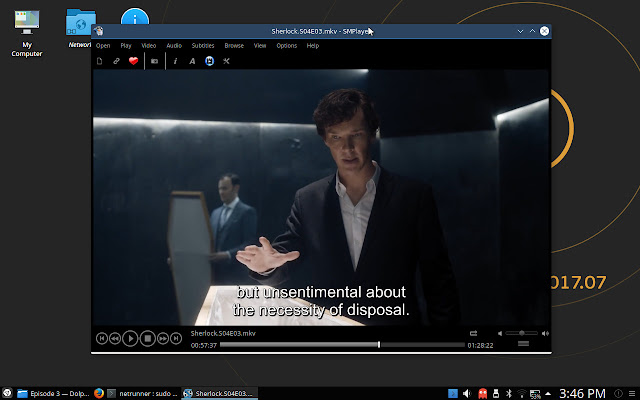This screenshot has height=400, width=640.
Task: Click the total duration 01:28:22
Action: [x=480, y=346]
